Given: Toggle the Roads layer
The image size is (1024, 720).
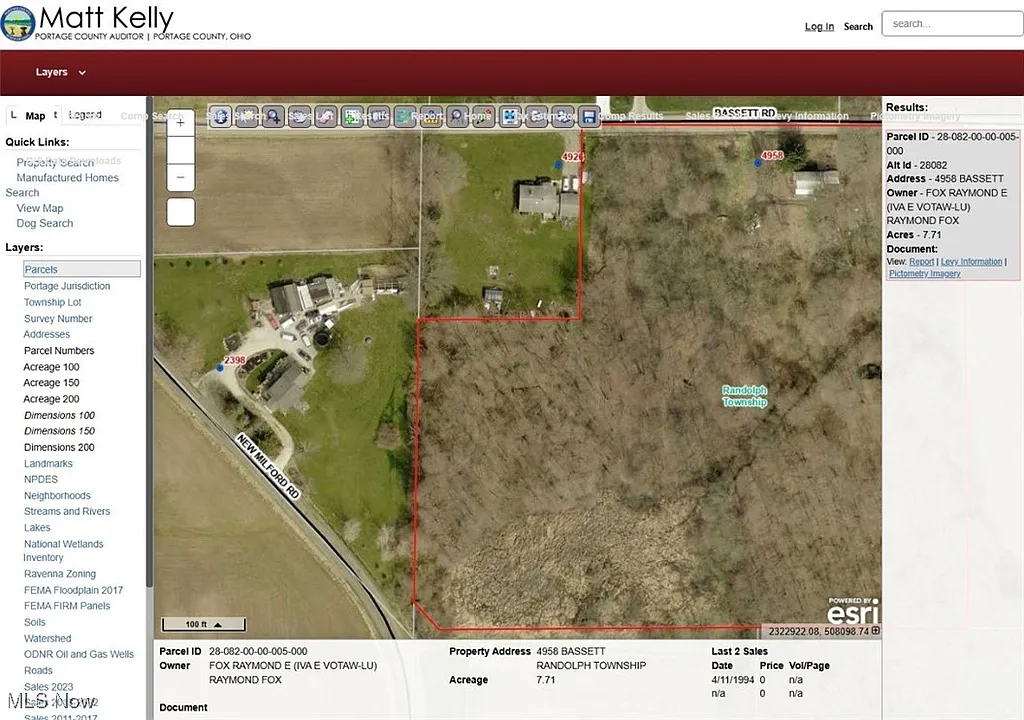Looking at the screenshot, I should click(x=38, y=670).
